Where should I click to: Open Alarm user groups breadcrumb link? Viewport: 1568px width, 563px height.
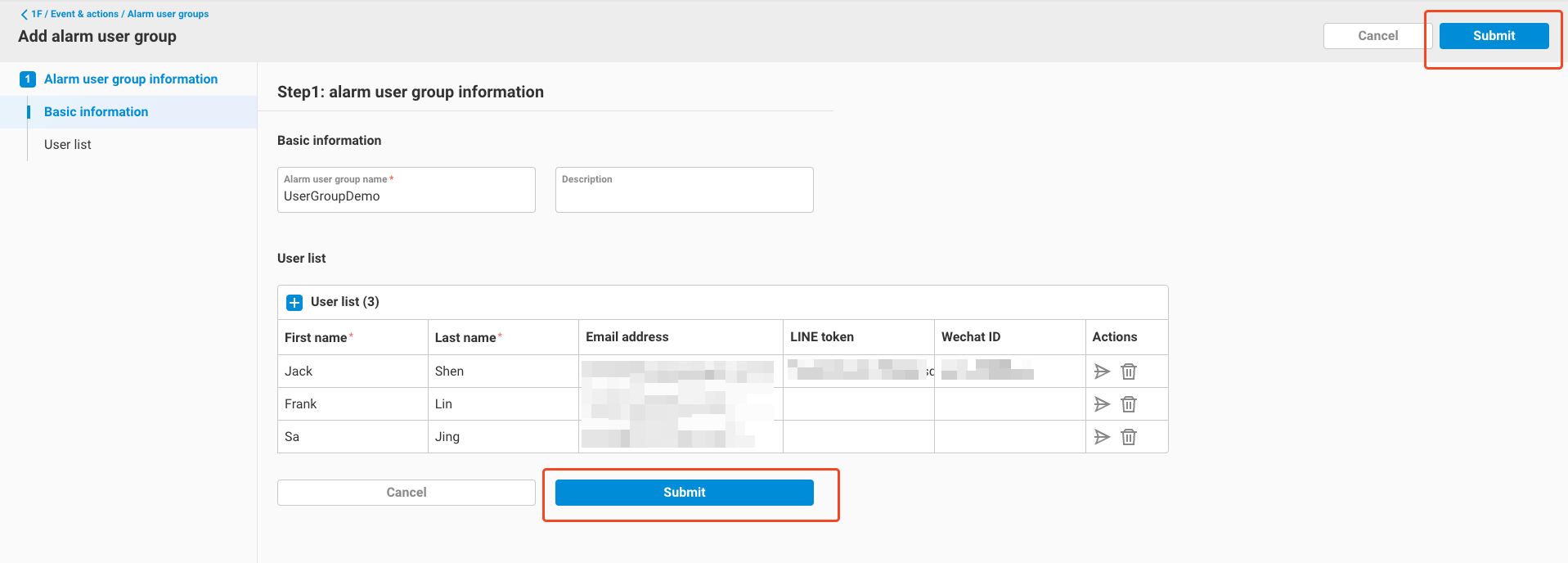click(x=168, y=14)
